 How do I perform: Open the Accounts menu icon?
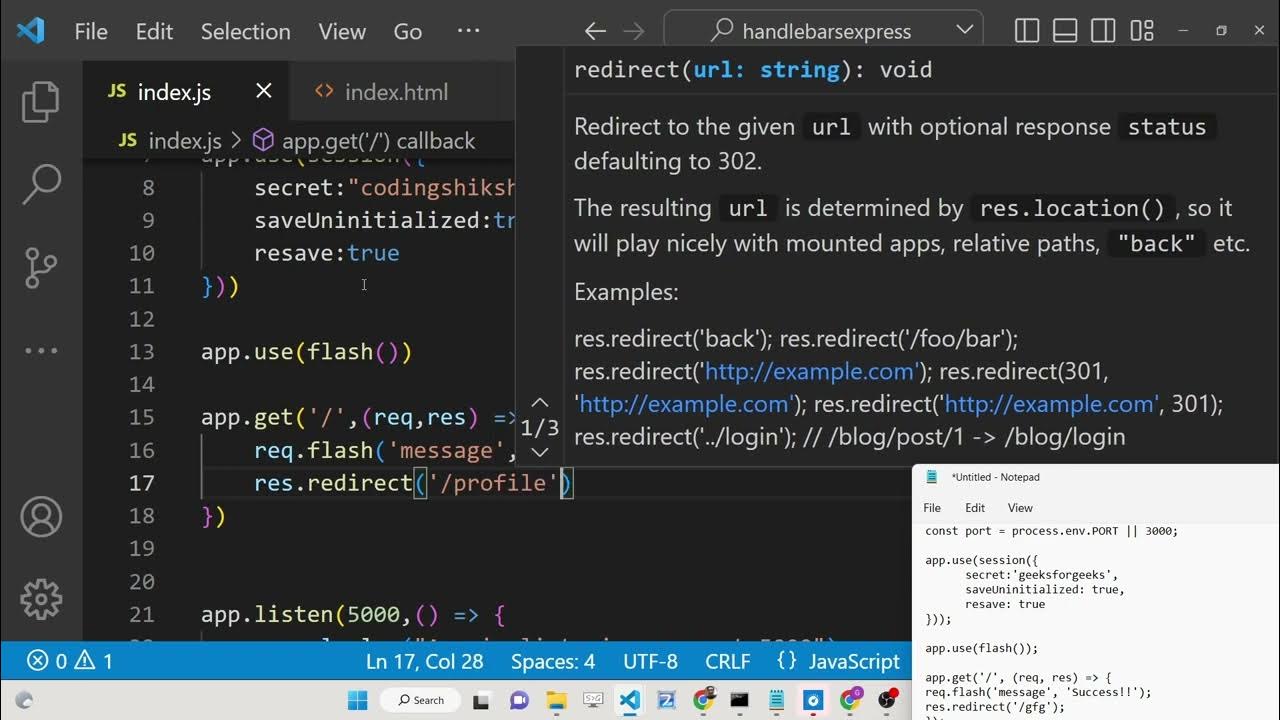[41, 517]
